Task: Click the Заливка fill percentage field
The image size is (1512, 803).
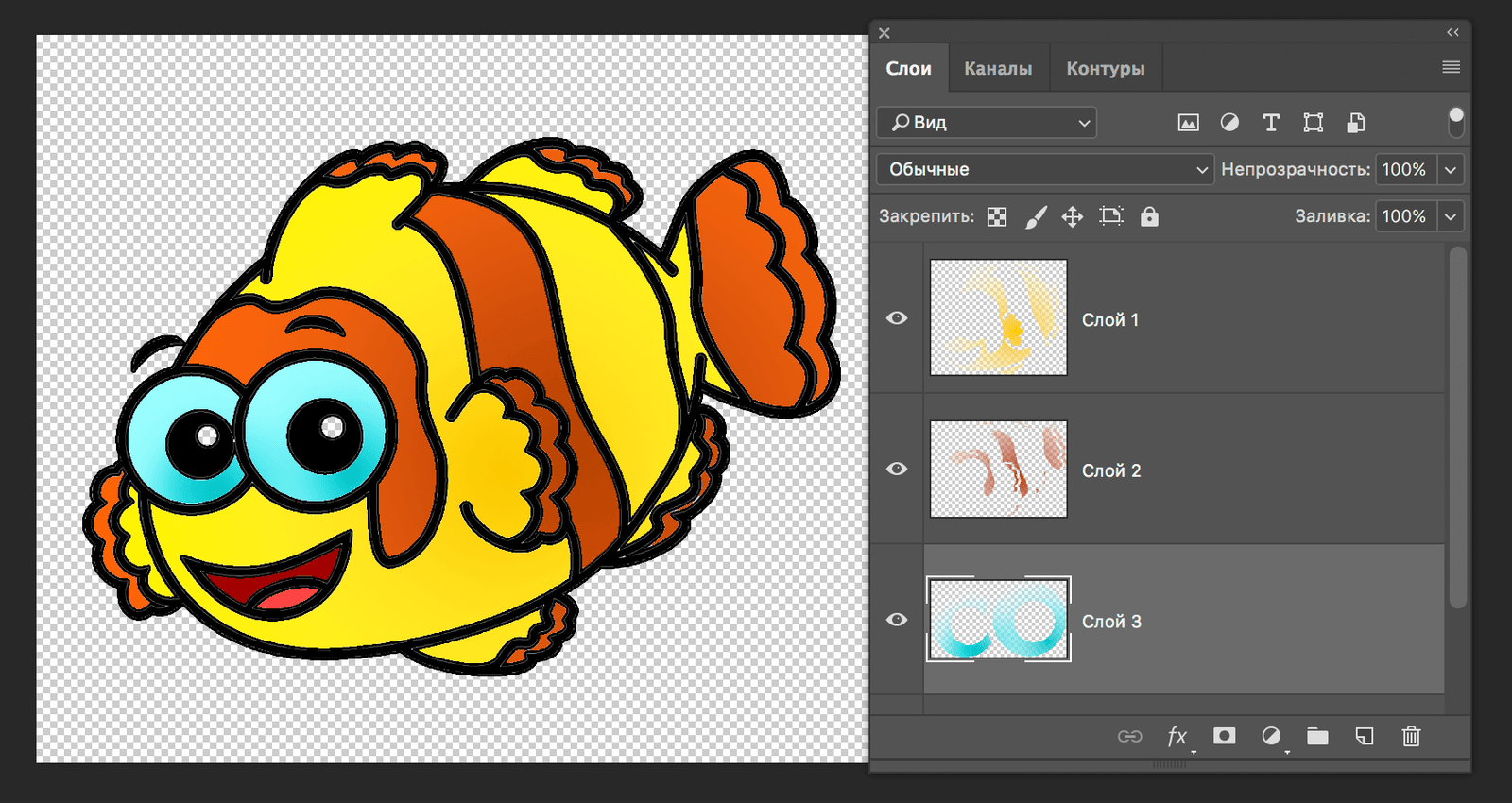Action: tap(1404, 216)
